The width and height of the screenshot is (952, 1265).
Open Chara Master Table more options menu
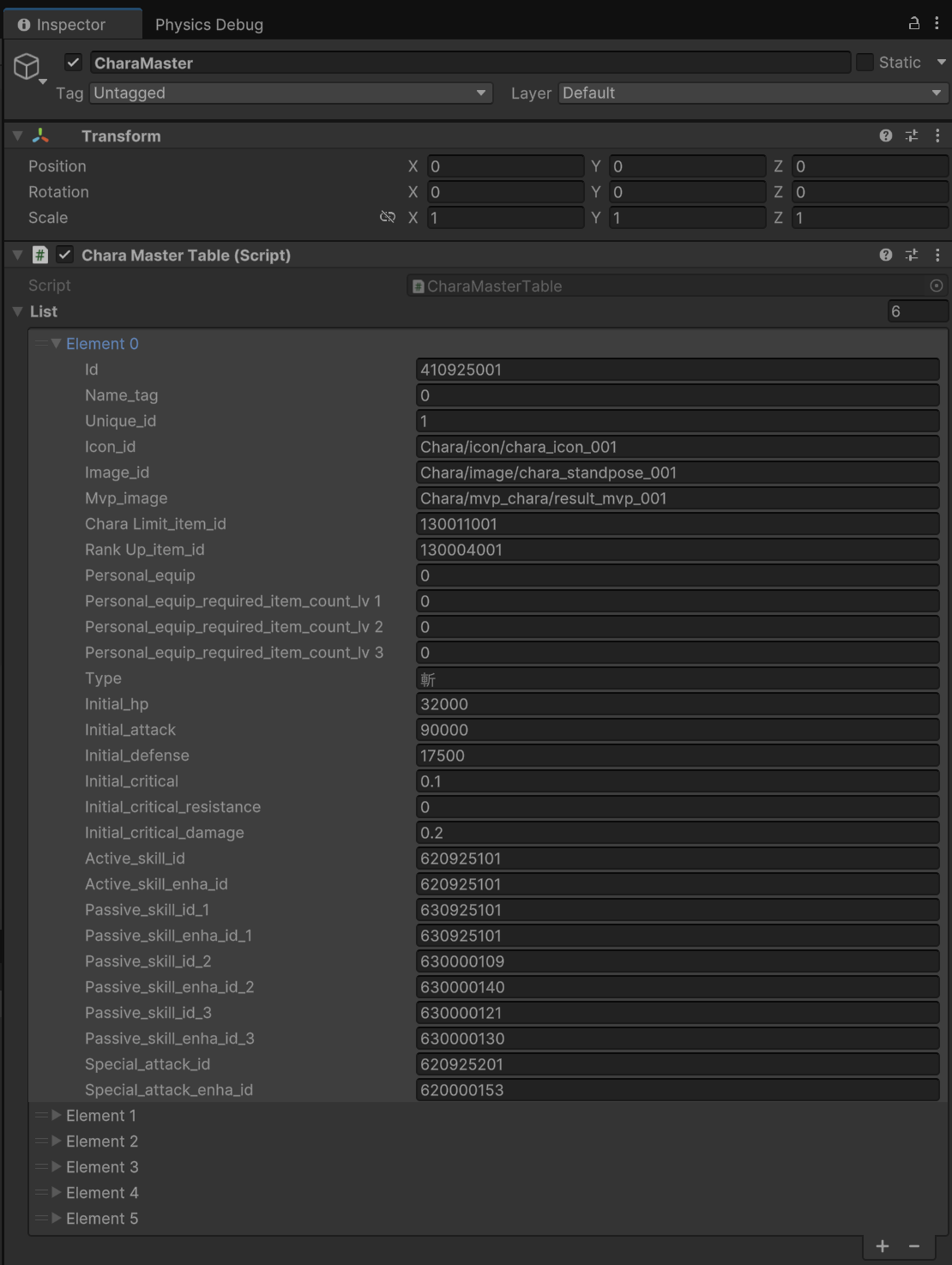coord(937,255)
